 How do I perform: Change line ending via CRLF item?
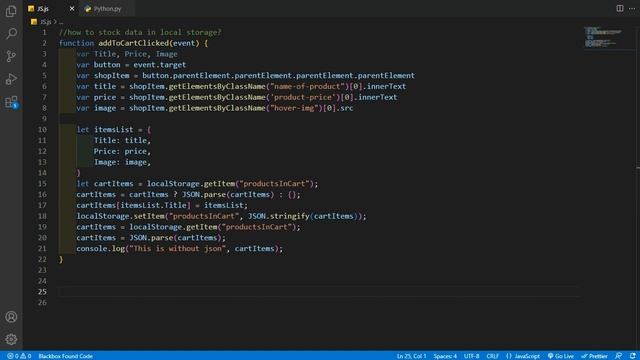click(492, 356)
